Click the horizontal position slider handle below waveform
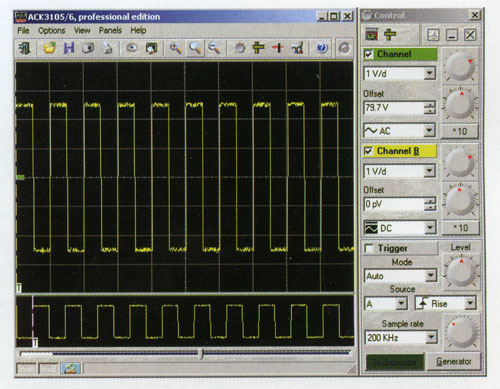 click(x=201, y=353)
